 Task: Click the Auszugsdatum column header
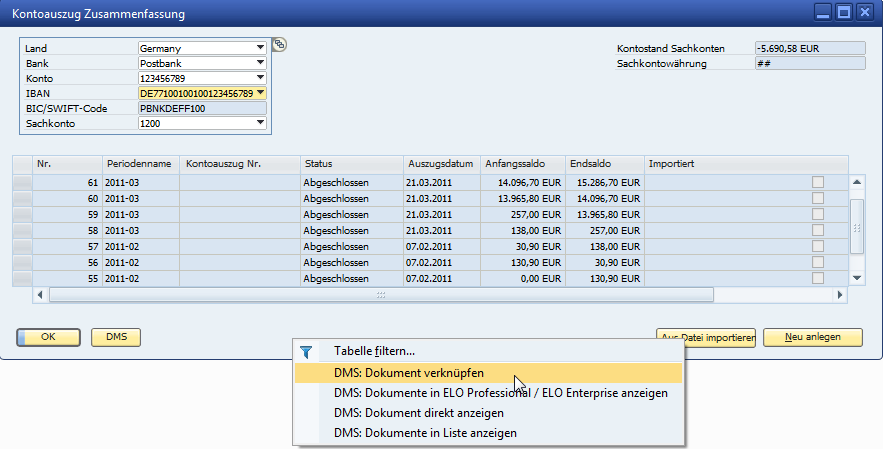click(442, 164)
